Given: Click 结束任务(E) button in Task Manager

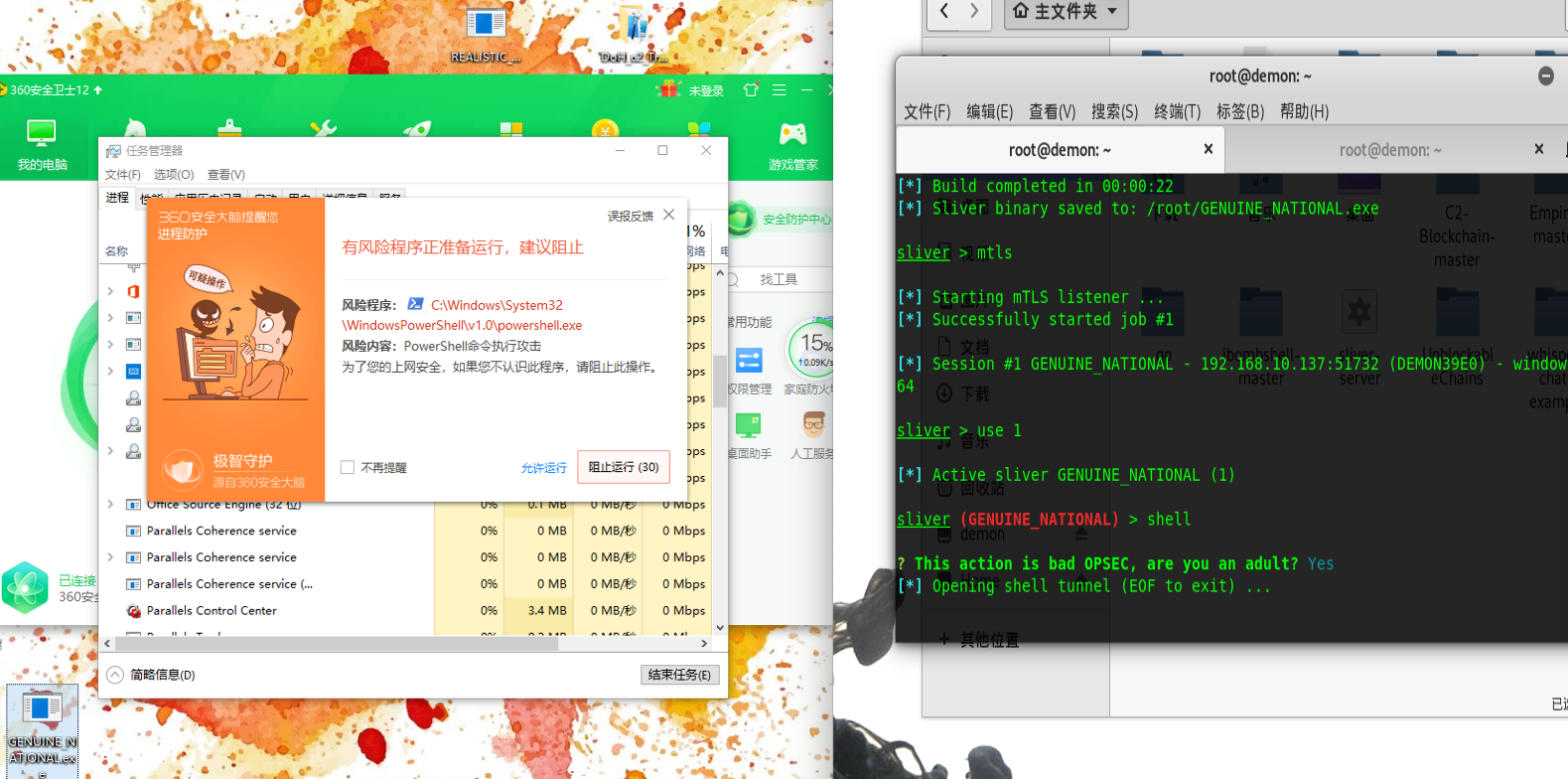Looking at the screenshot, I should coord(679,675).
